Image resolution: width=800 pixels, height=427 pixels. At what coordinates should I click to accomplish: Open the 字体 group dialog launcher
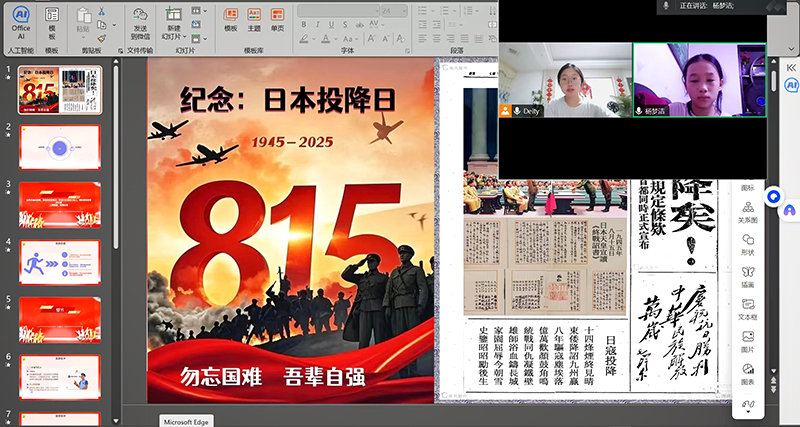407,51
